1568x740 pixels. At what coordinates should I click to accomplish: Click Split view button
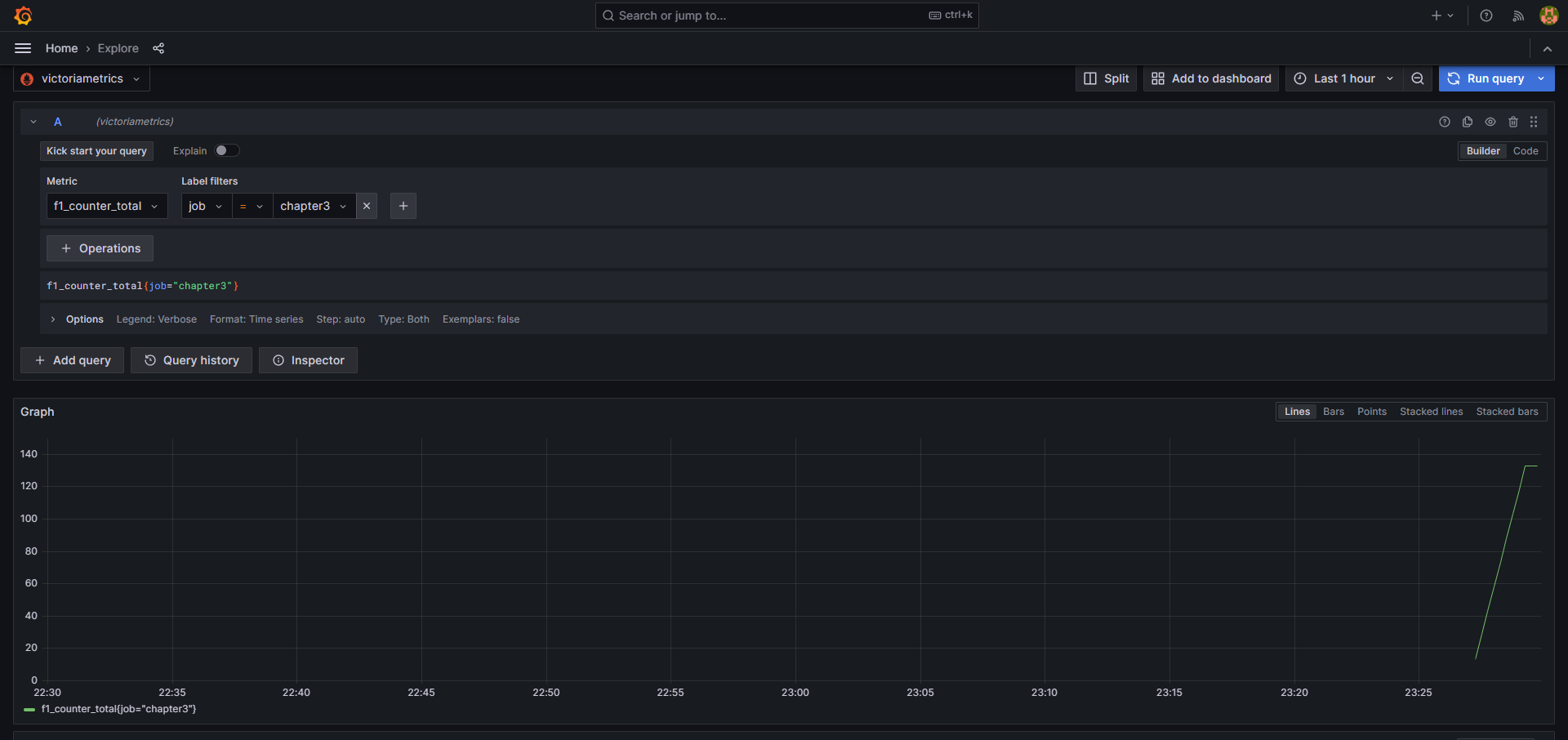(1106, 78)
